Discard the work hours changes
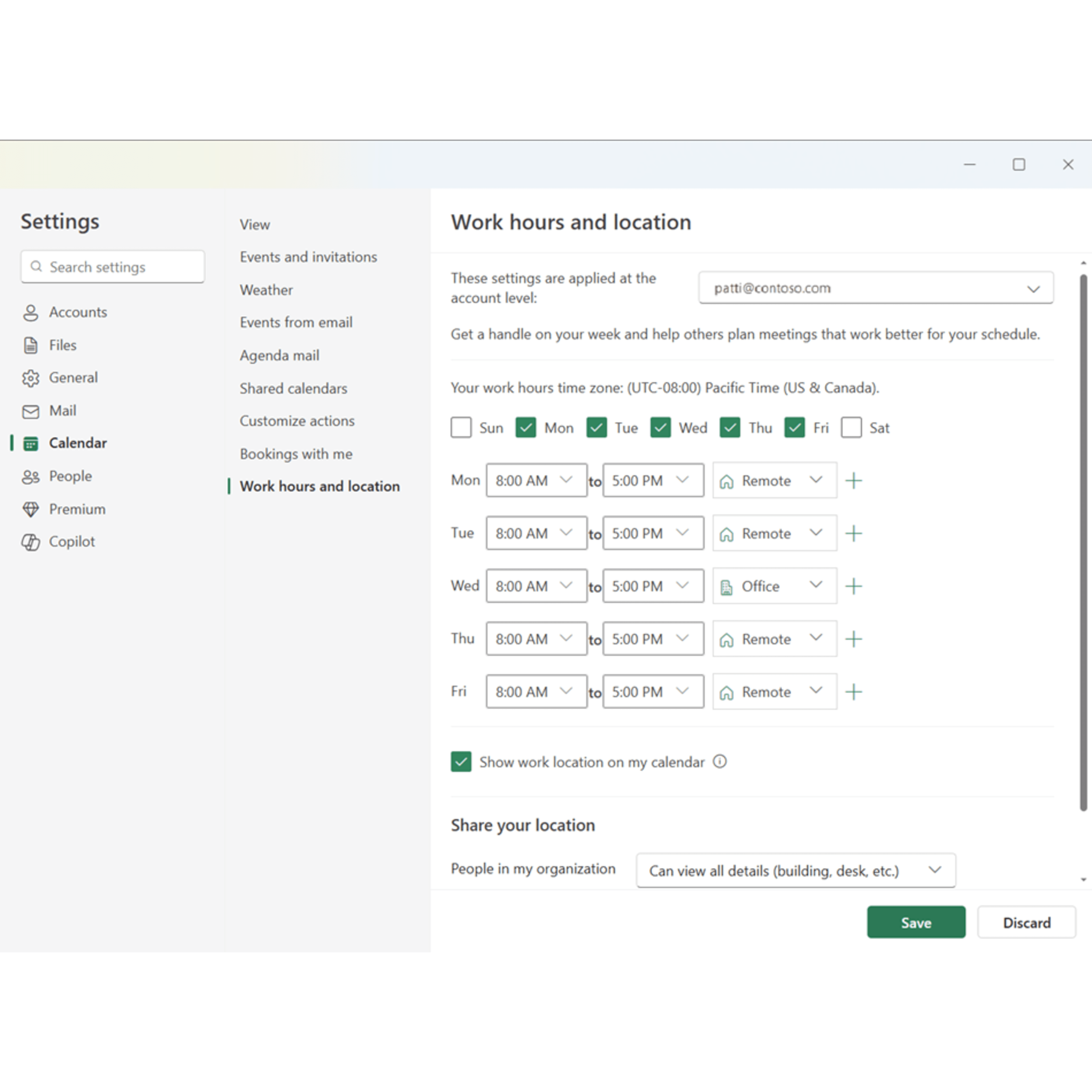1092x1092 pixels. pyautogui.click(x=1026, y=922)
